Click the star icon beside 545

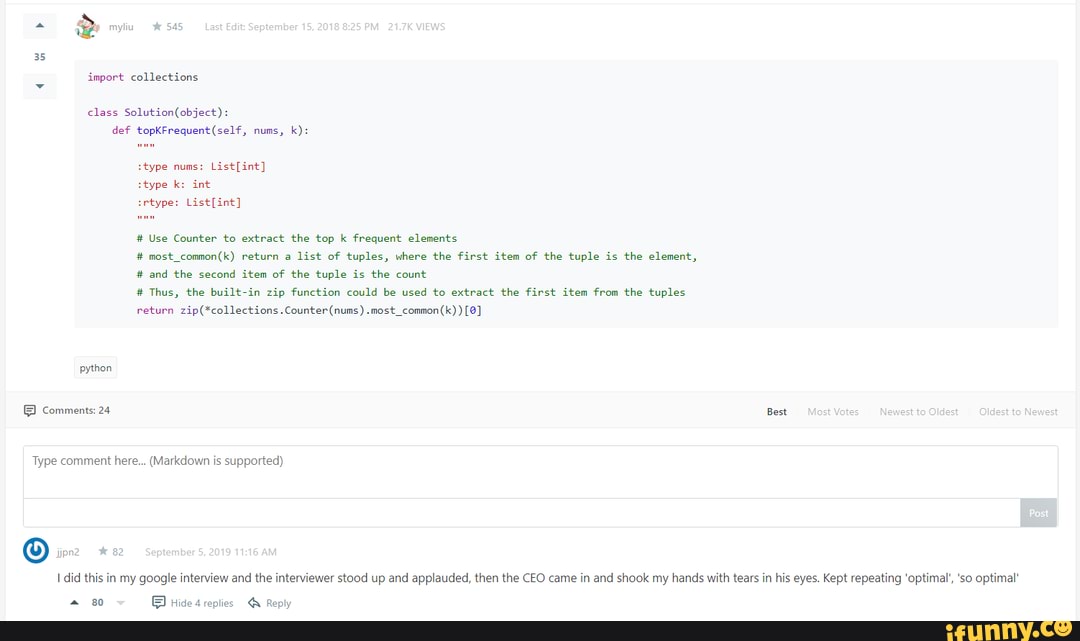157,27
